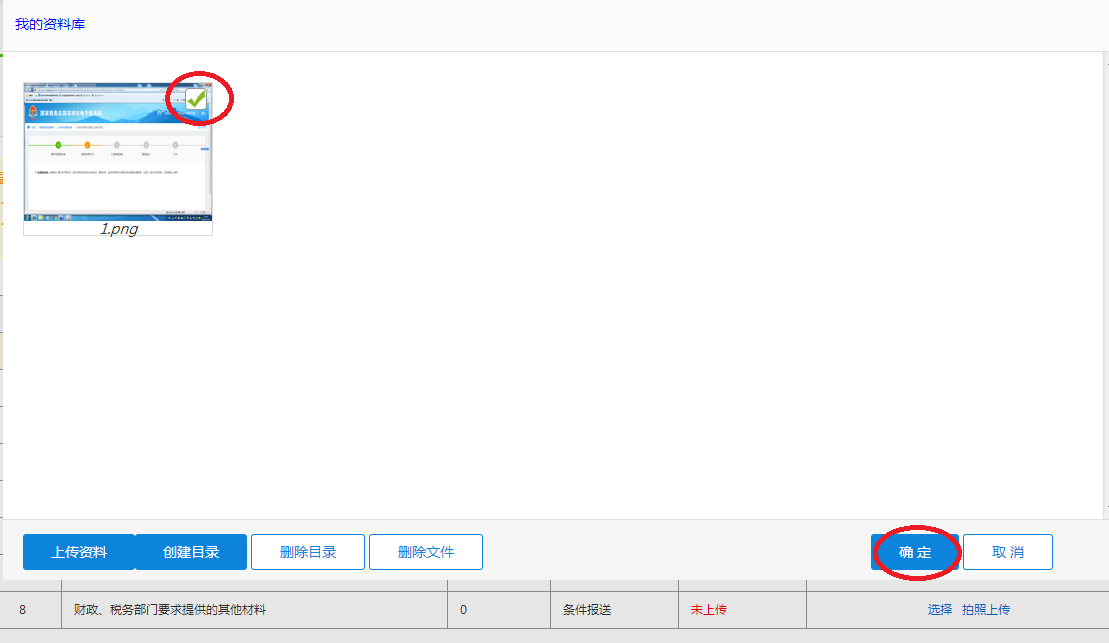Image resolution: width=1109 pixels, height=643 pixels.
Task: Click the count cell showing 0
Action: pos(463,609)
